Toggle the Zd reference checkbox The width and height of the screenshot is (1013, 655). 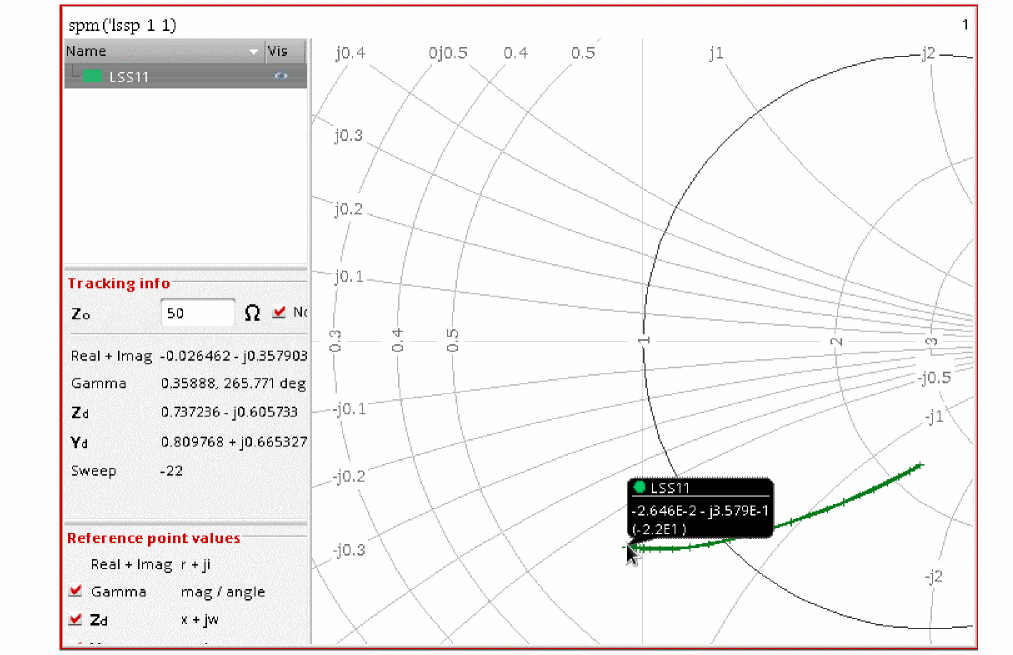coord(76,619)
